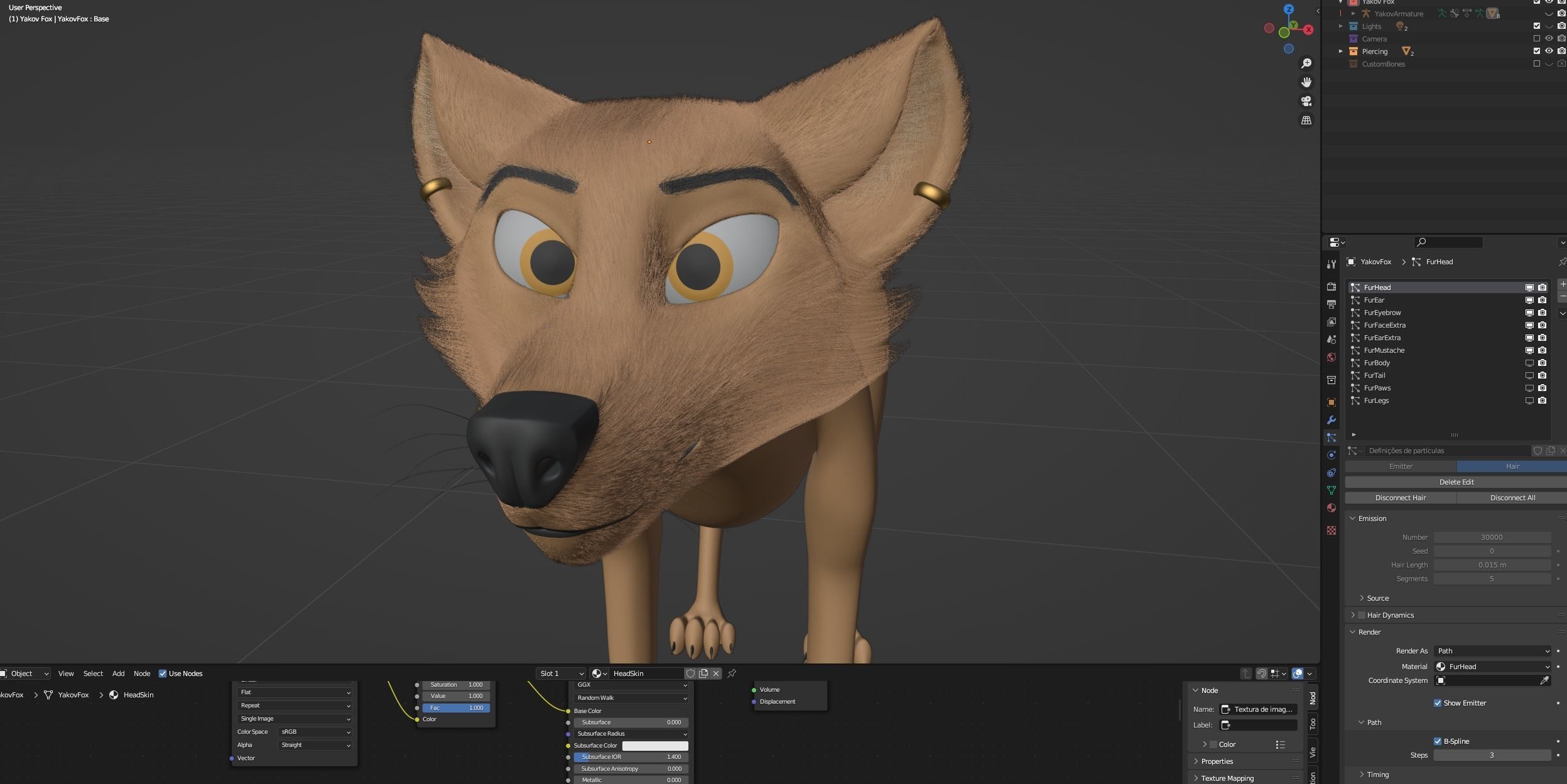Open the Slot 1 dropdown
This screenshot has width=1567, height=784.
point(561,674)
